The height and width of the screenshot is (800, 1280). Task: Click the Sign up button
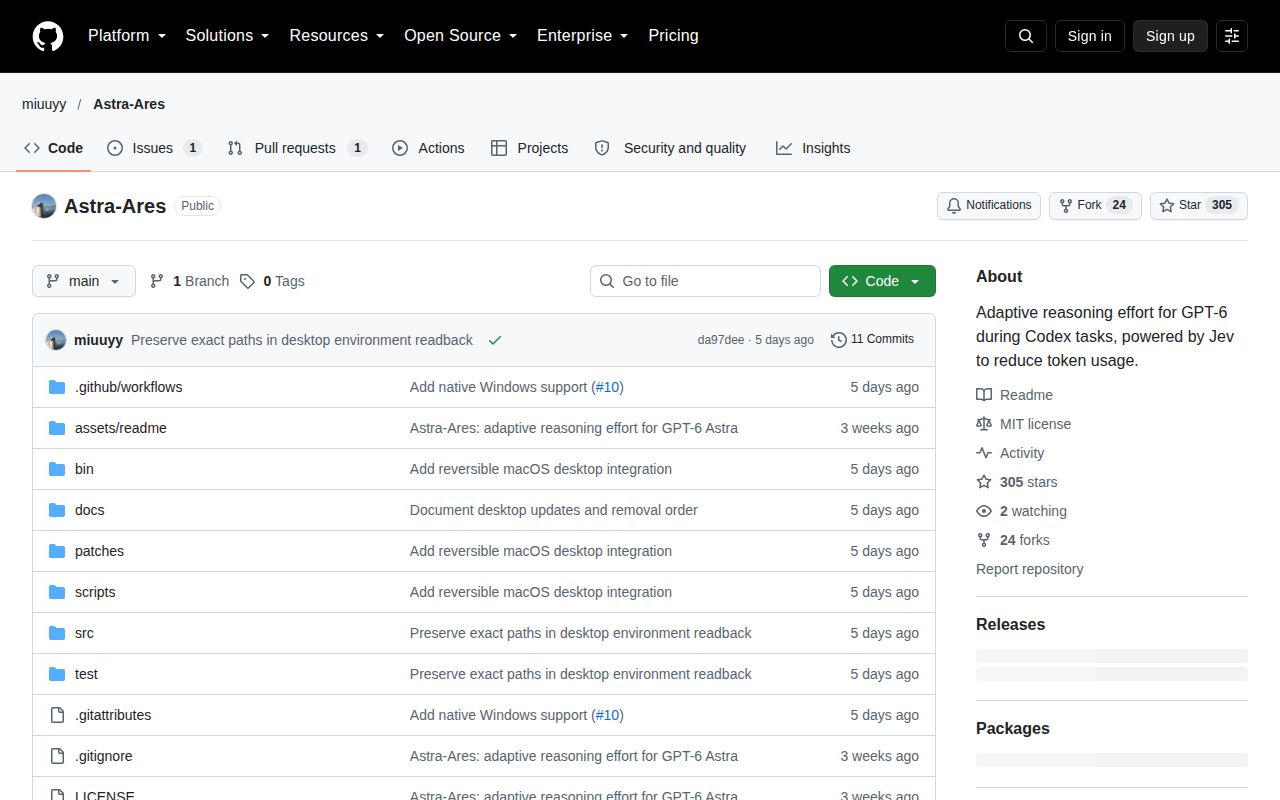pos(1170,36)
